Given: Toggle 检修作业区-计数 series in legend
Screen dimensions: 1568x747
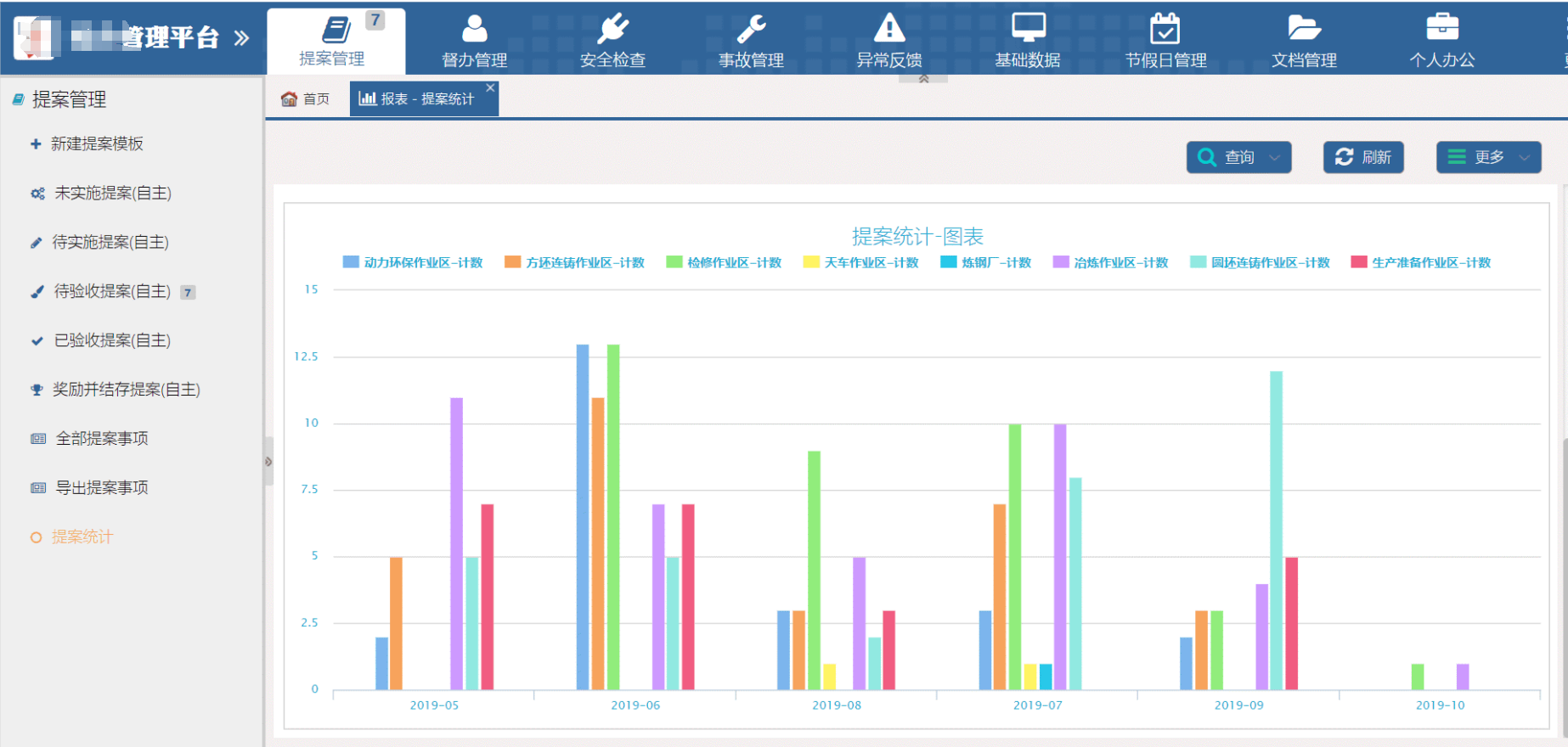Looking at the screenshot, I should pos(724,262).
